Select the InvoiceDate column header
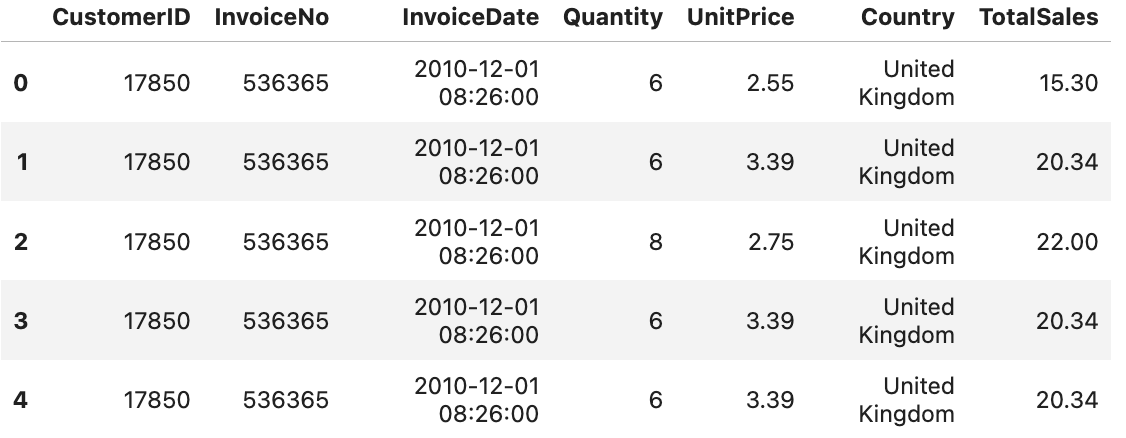The width and height of the screenshot is (1126, 438). click(x=470, y=18)
